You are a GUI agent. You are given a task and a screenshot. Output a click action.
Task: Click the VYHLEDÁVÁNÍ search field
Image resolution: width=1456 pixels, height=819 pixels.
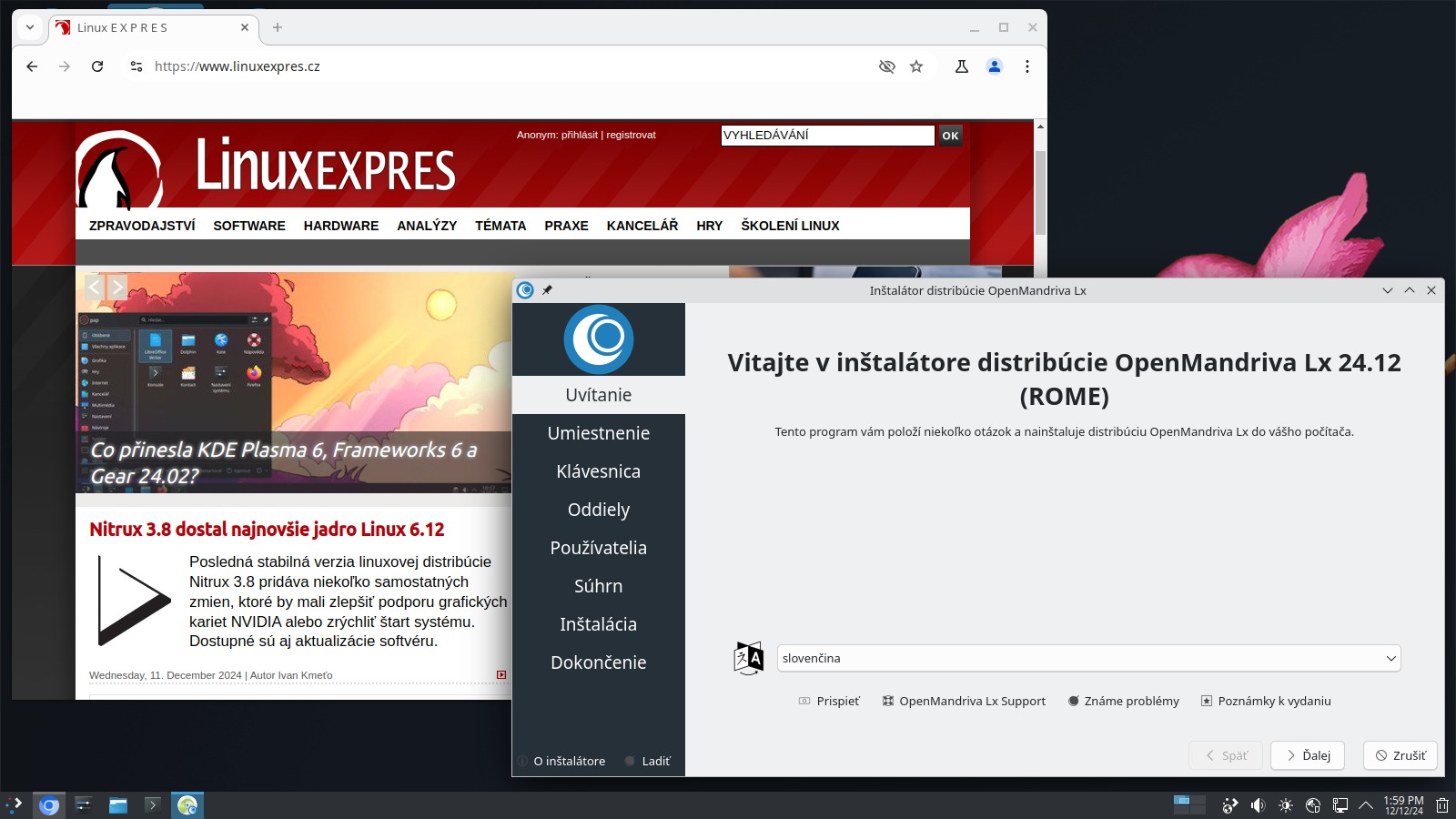pyautogui.click(x=827, y=136)
